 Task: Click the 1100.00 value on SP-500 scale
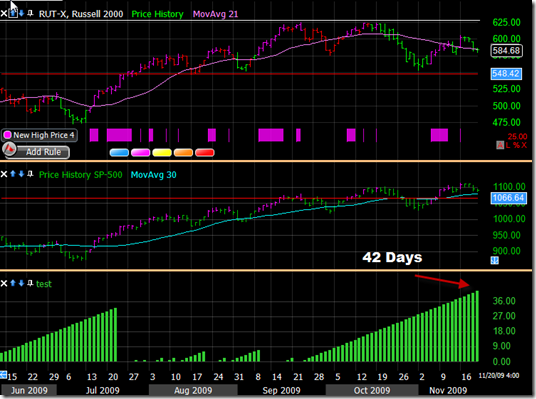509,187
